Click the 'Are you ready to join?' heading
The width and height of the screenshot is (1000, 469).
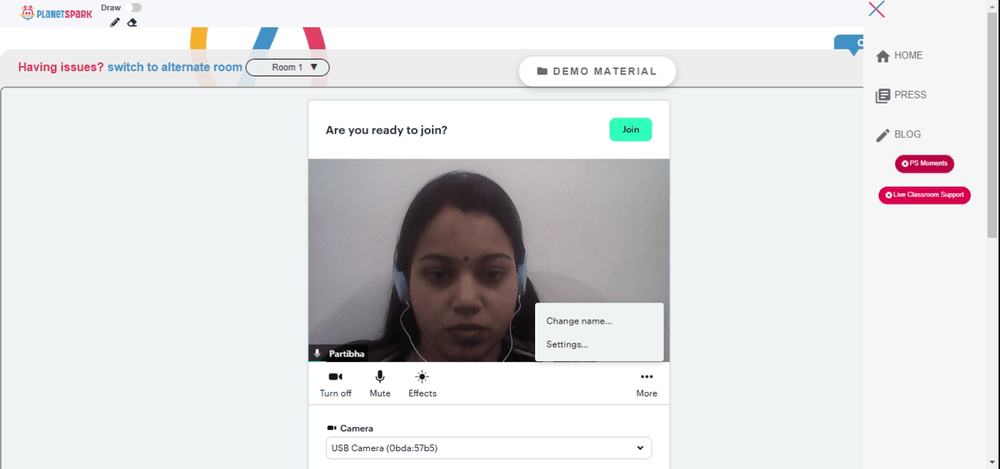point(386,130)
